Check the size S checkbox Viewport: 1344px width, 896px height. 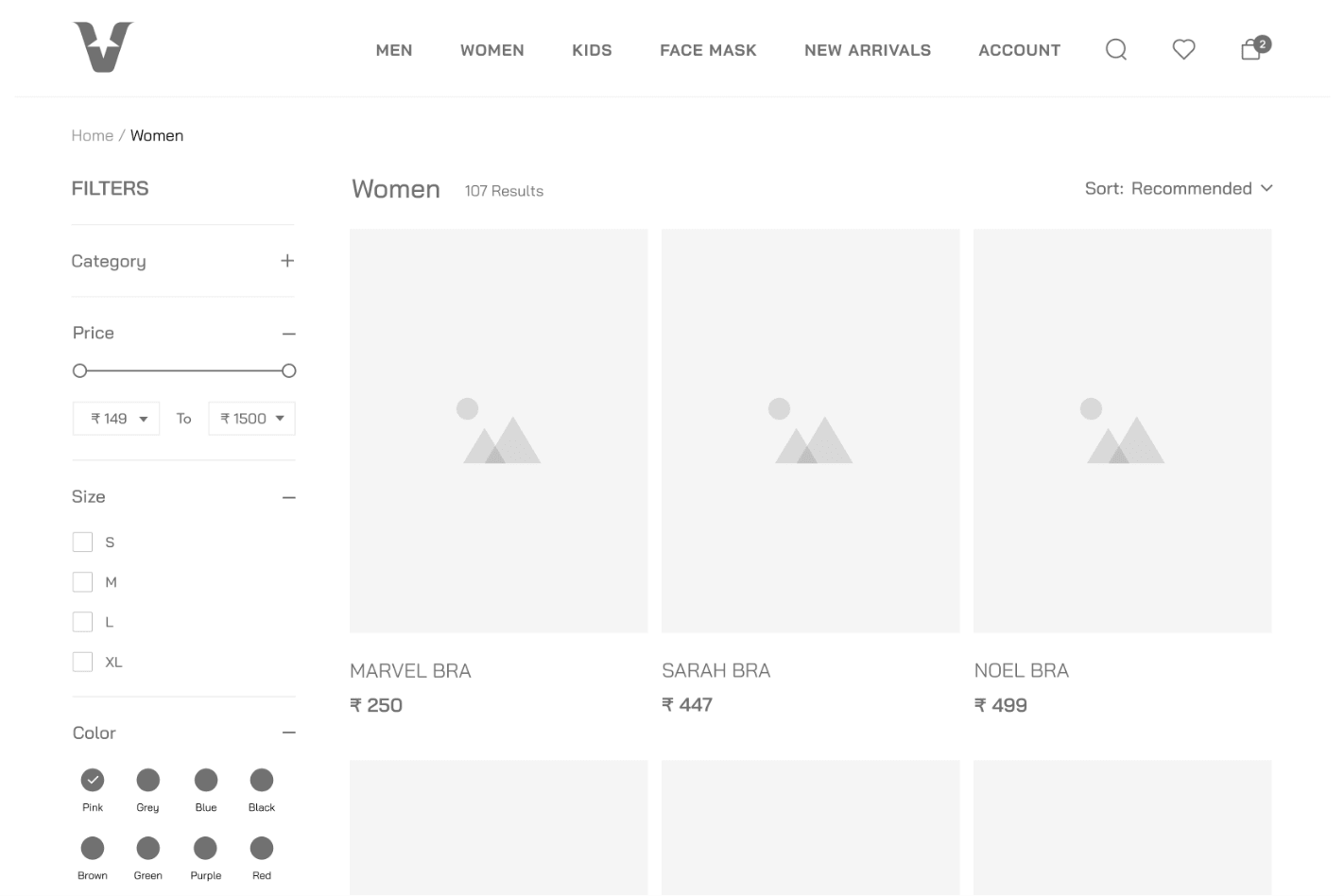coord(83,542)
